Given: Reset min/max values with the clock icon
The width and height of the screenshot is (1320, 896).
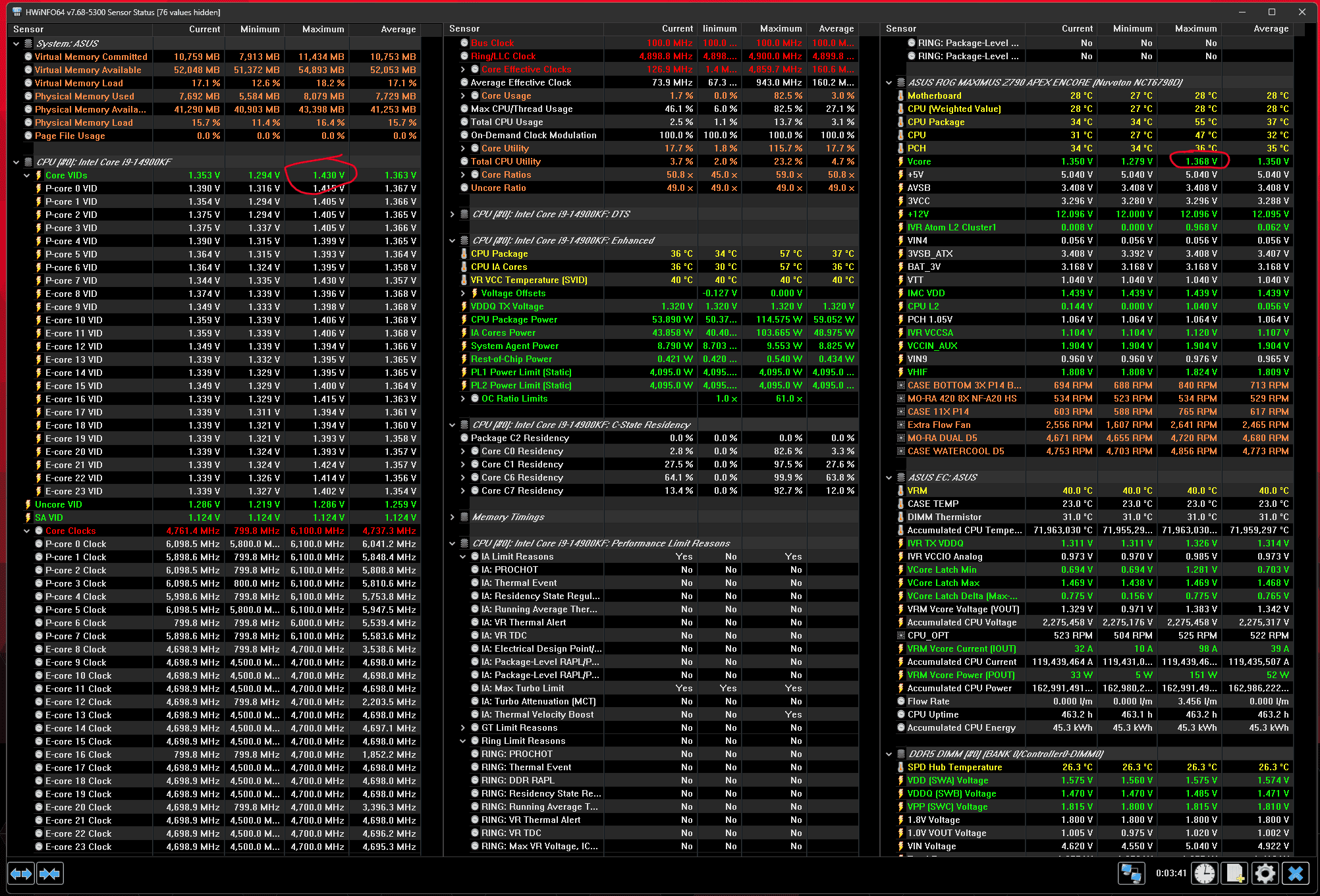Looking at the screenshot, I should click(x=1205, y=874).
